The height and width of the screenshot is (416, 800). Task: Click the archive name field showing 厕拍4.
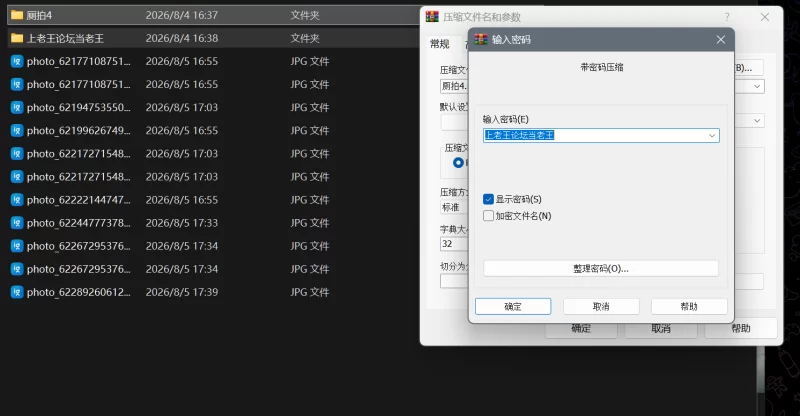pos(455,86)
